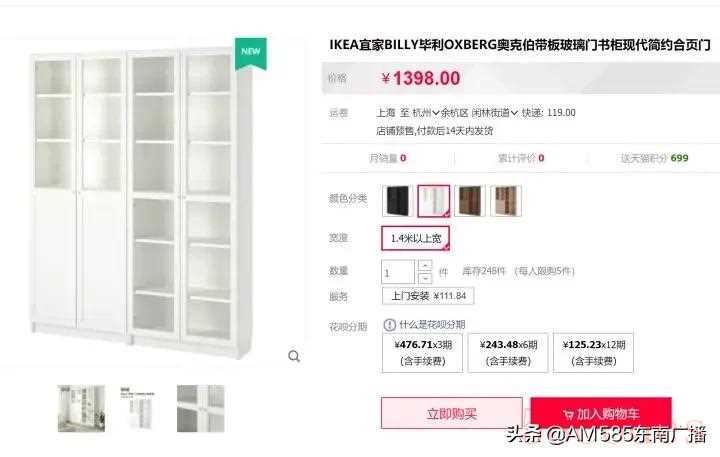Viewport: 720px width, 457px height.
Task: Open the 闲林街道 district dropdown
Action: click(495, 113)
